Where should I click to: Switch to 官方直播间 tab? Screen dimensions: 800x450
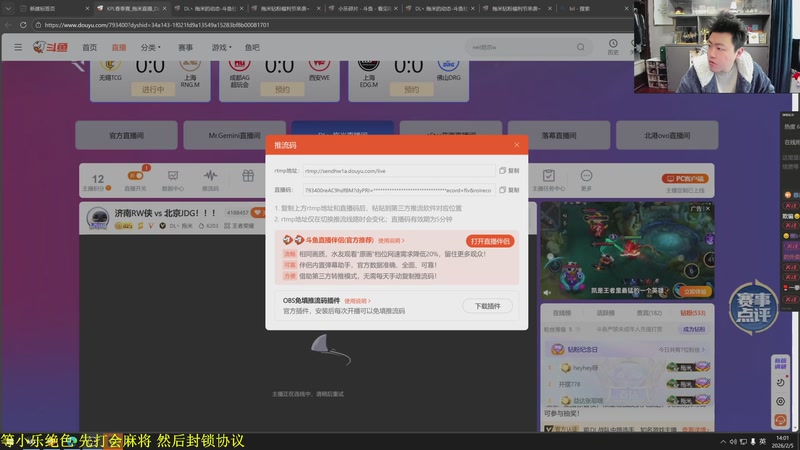coord(127,135)
